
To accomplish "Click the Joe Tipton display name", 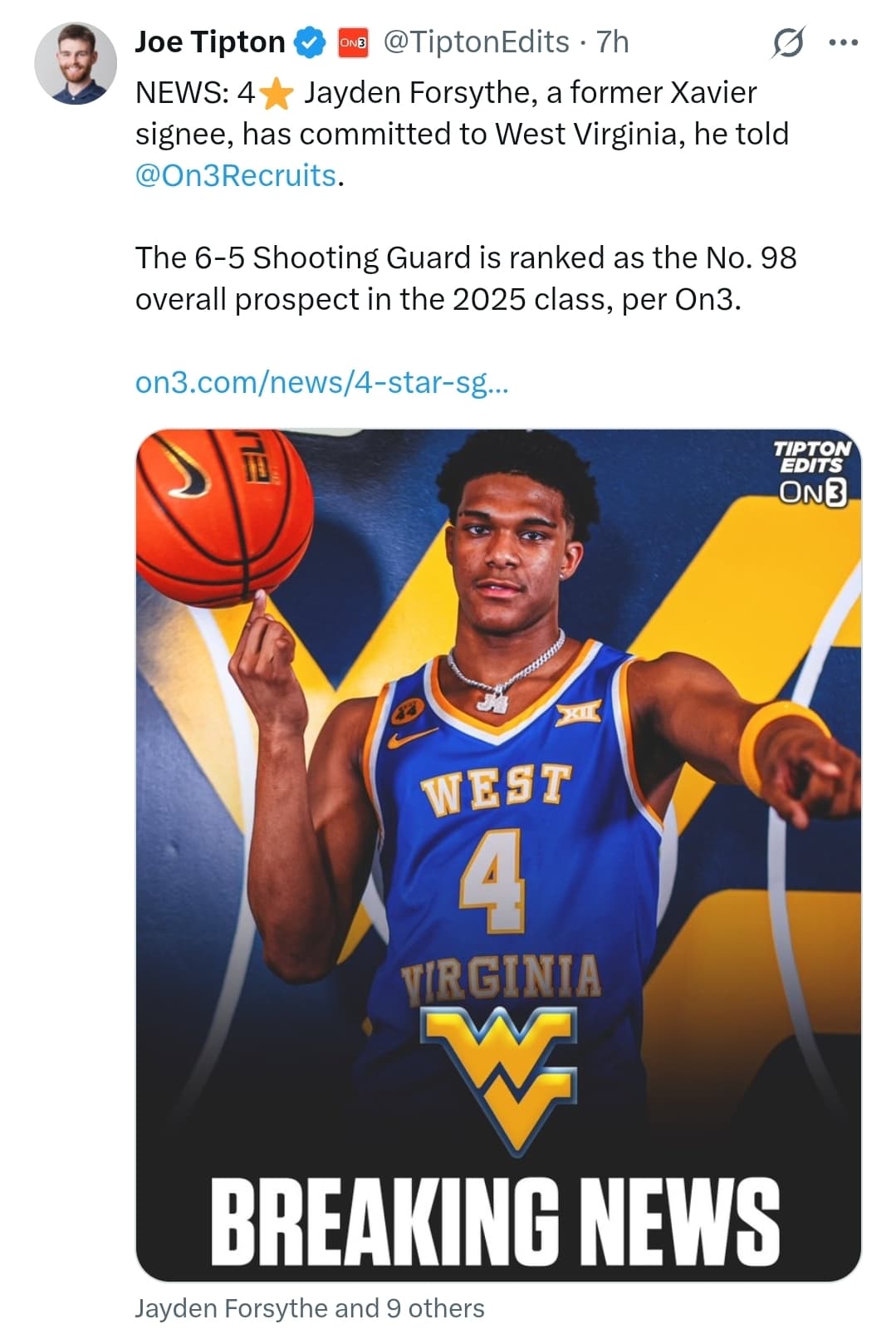I will [210, 42].
